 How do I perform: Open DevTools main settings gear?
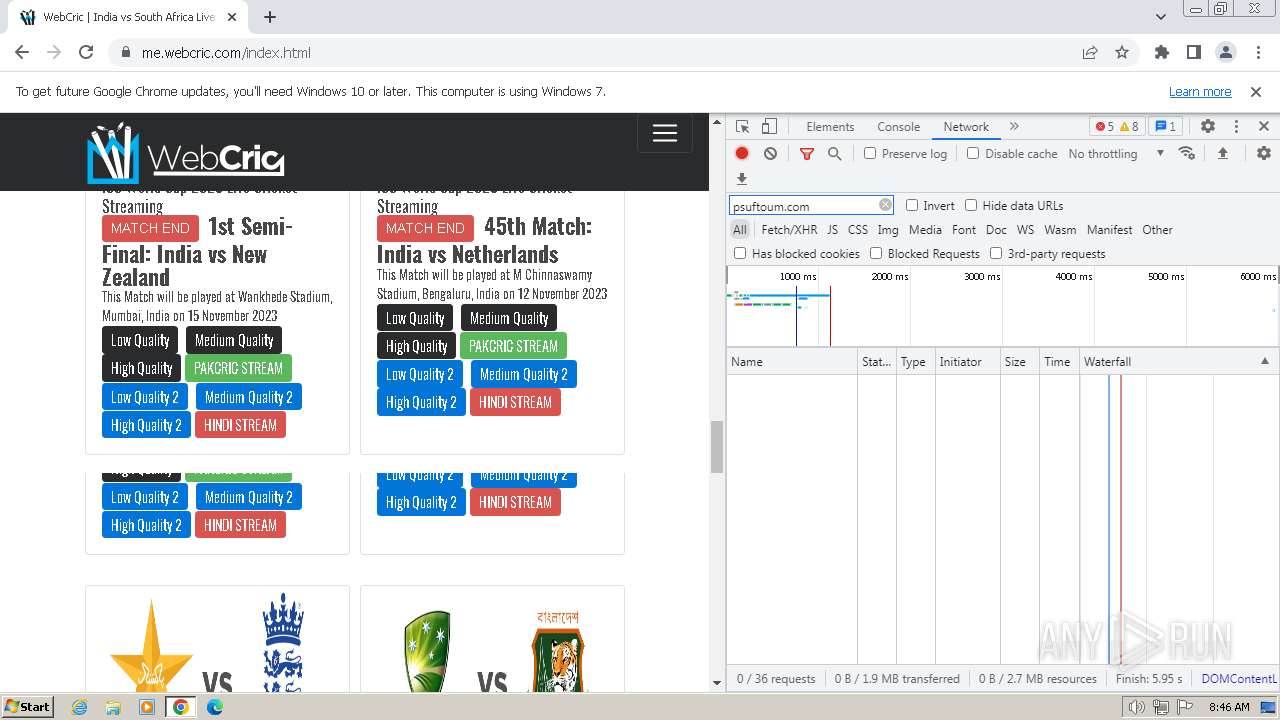(x=1208, y=127)
